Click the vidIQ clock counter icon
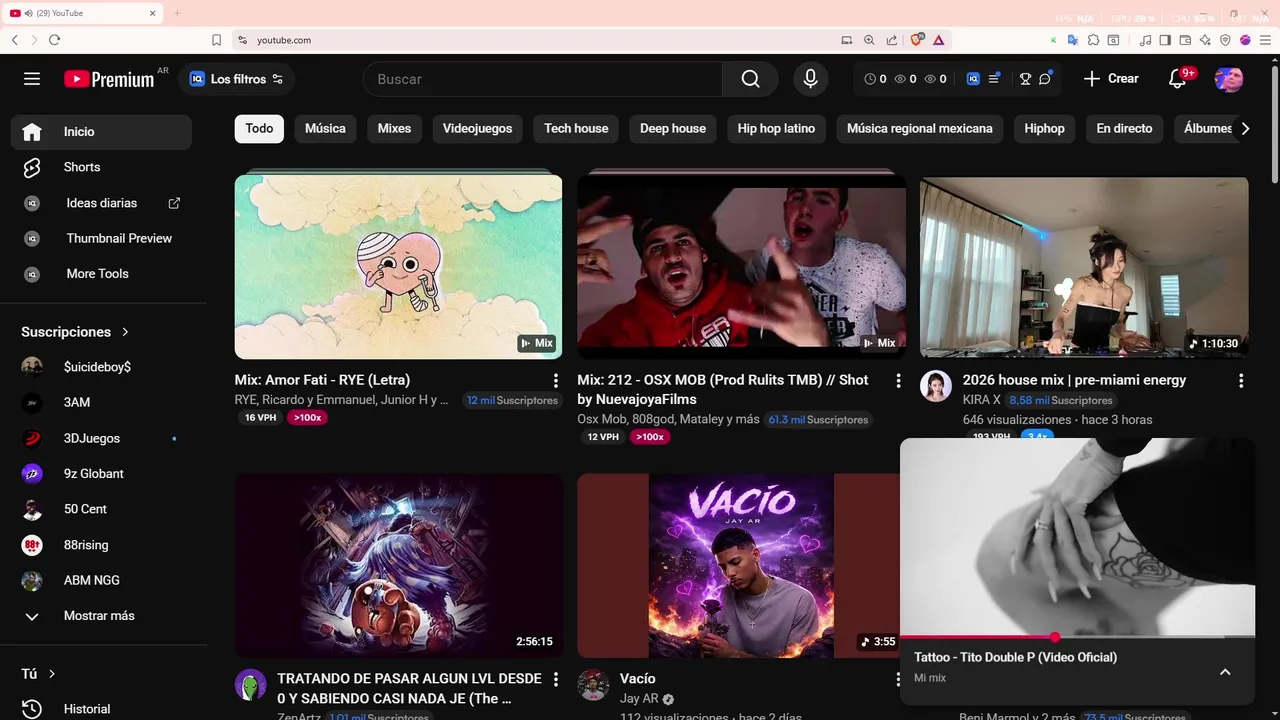Viewport: 1280px width, 720px height. click(x=869, y=79)
